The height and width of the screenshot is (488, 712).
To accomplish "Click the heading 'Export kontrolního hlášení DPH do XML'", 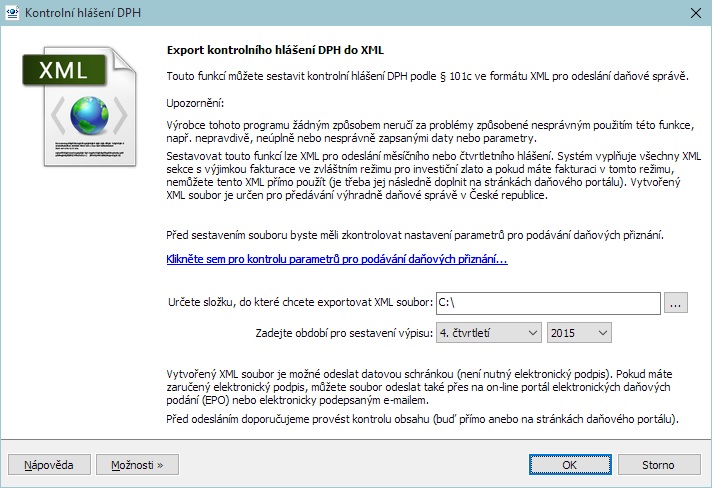I will (274, 49).
